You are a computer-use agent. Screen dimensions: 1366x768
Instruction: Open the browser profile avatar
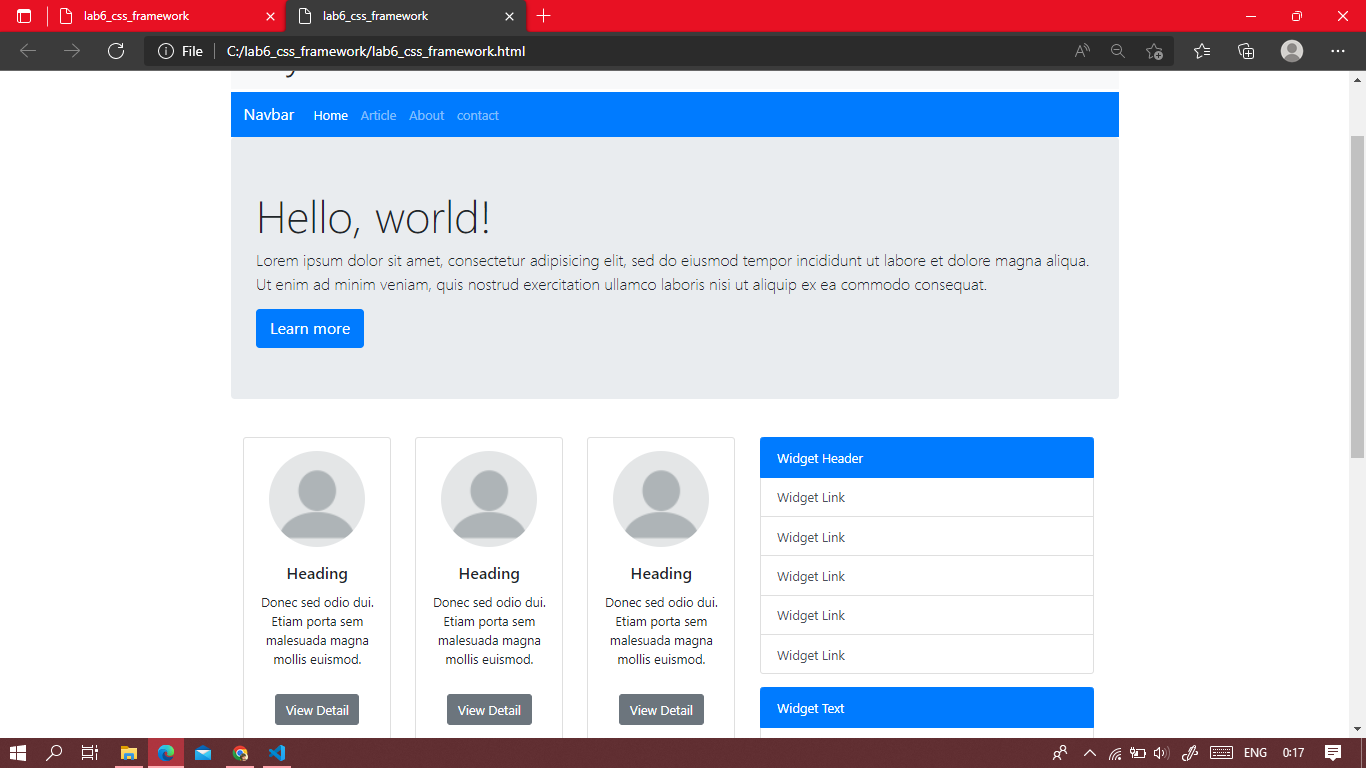coord(1292,51)
